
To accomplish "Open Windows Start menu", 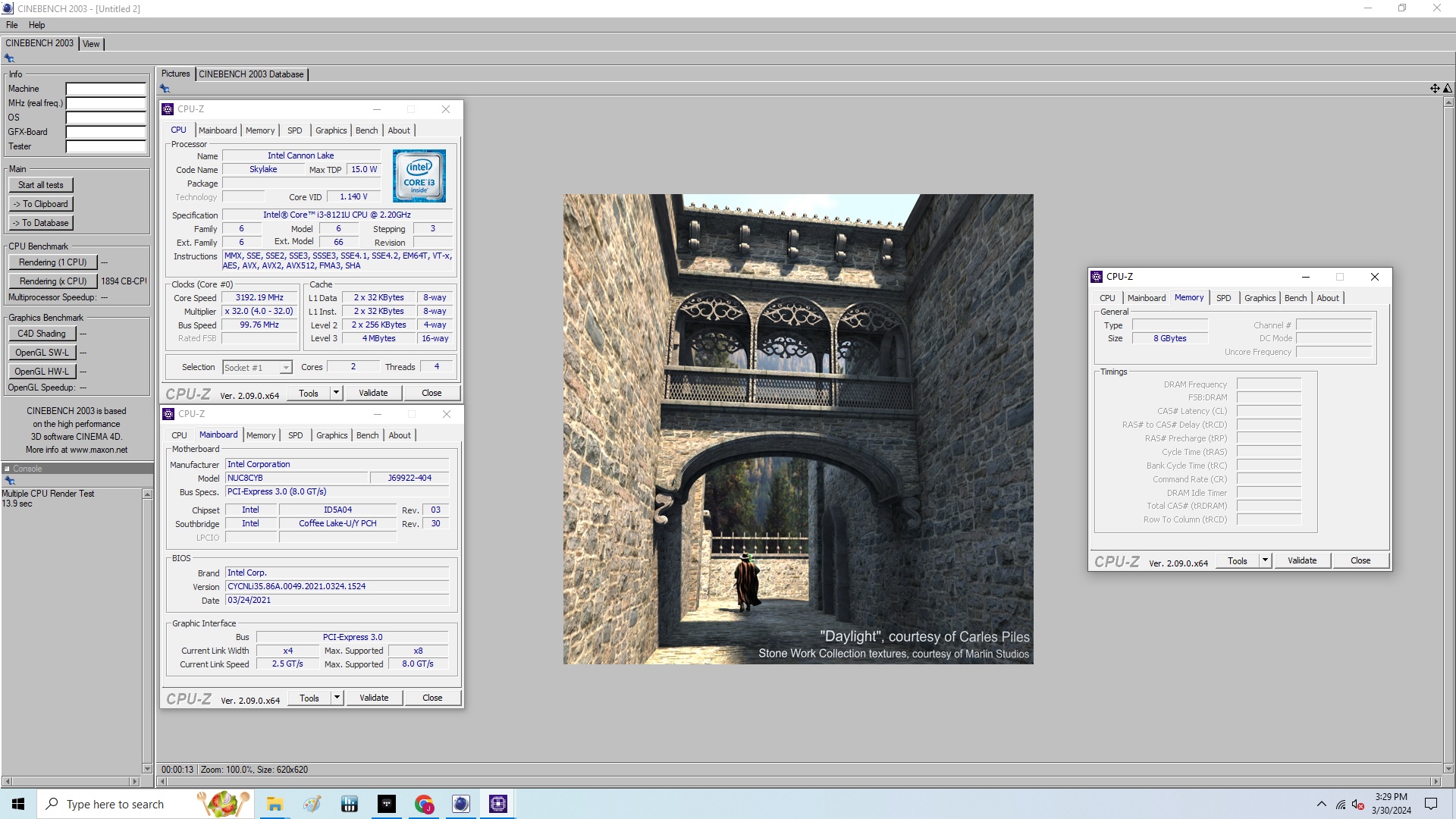I will tap(18, 804).
